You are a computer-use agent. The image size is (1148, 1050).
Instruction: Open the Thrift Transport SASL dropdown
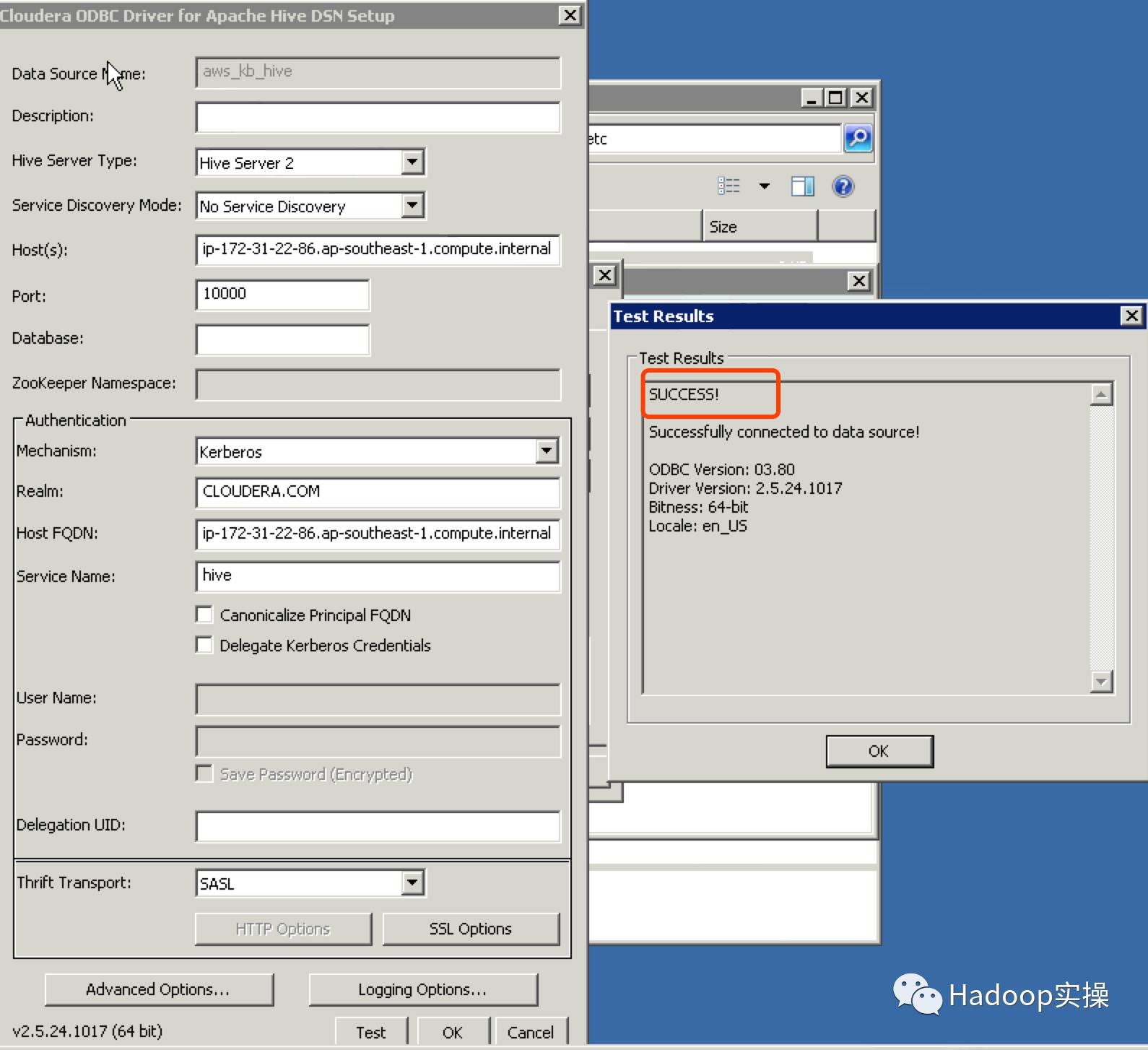click(x=412, y=882)
